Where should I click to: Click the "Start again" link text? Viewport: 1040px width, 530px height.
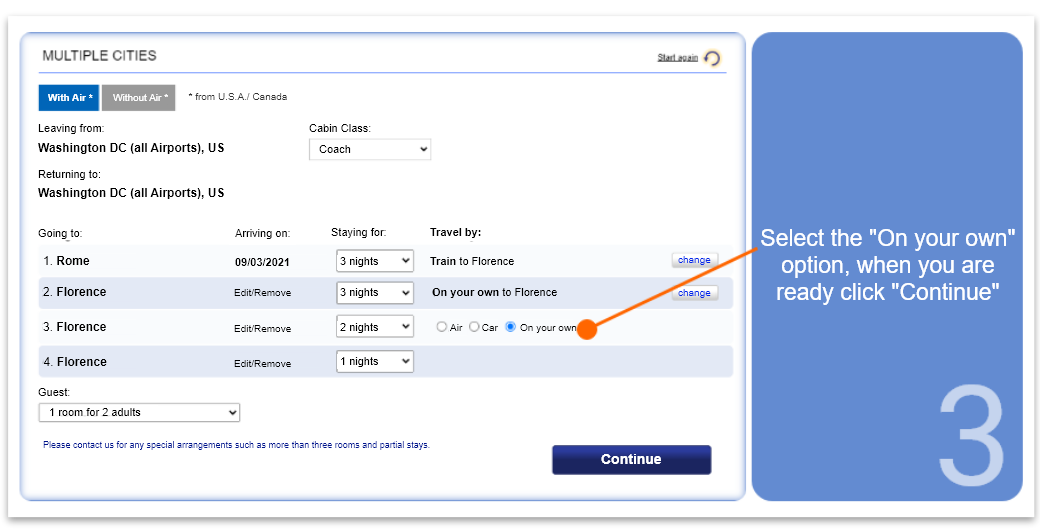tap(677, 58)
